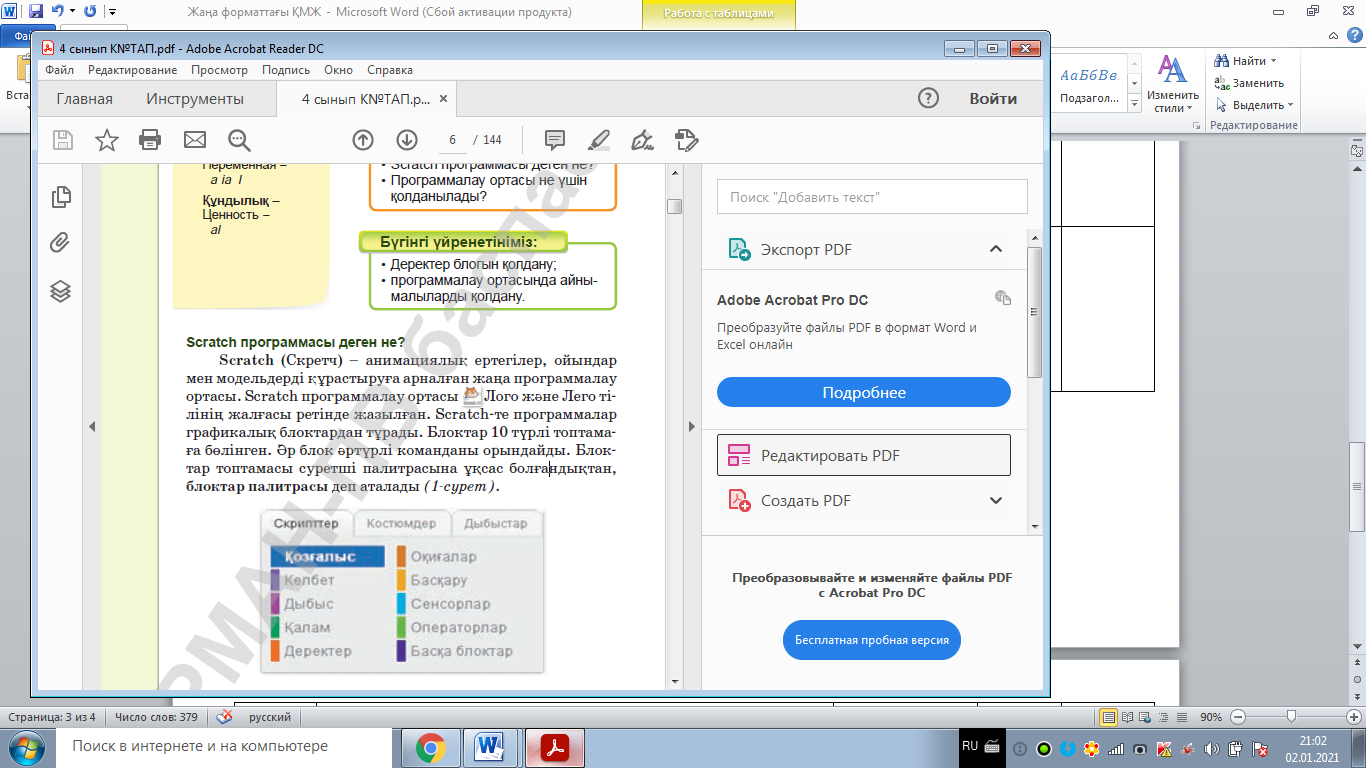Click the rightmost Acrobat toolbar pen-and-page icon
Image resolution: width=1366 pixels, height=768 pixels.
686,140
